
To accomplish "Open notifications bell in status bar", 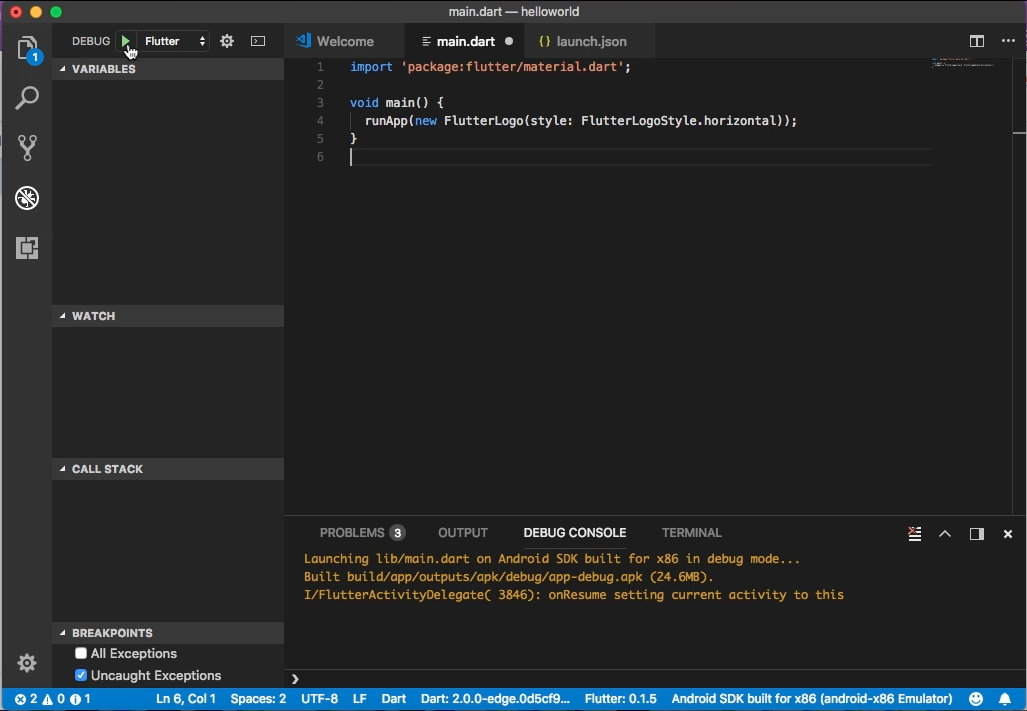I will click(x=1005, y=699).
